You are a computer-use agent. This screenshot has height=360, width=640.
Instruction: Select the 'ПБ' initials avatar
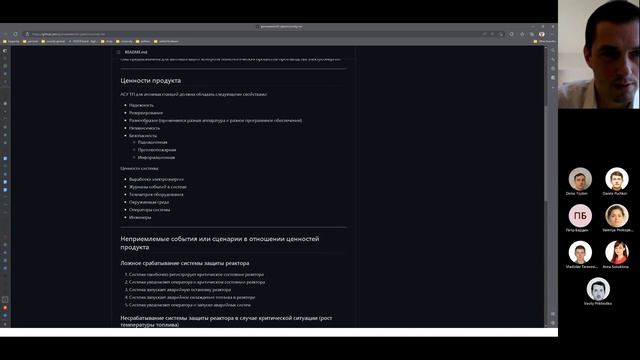(580, 216)
